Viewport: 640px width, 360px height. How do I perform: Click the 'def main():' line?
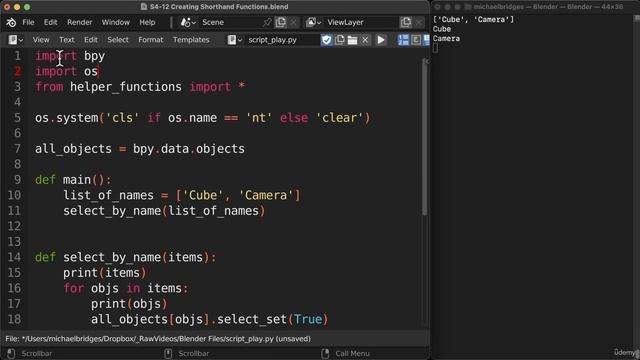(73, 180)
